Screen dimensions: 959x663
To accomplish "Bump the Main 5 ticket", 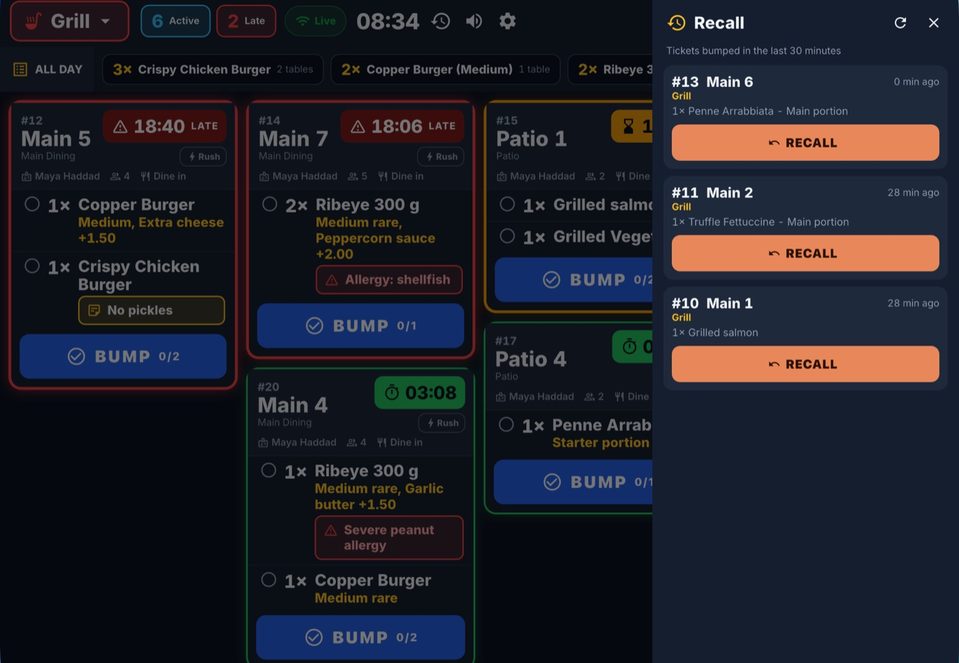I will 123,356.
